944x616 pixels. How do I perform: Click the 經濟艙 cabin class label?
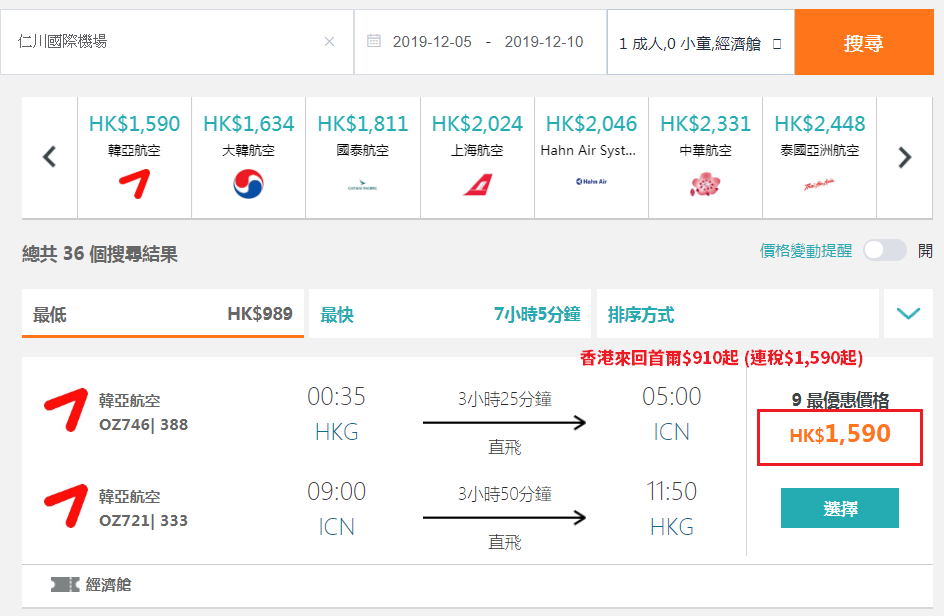pos(108,584)
